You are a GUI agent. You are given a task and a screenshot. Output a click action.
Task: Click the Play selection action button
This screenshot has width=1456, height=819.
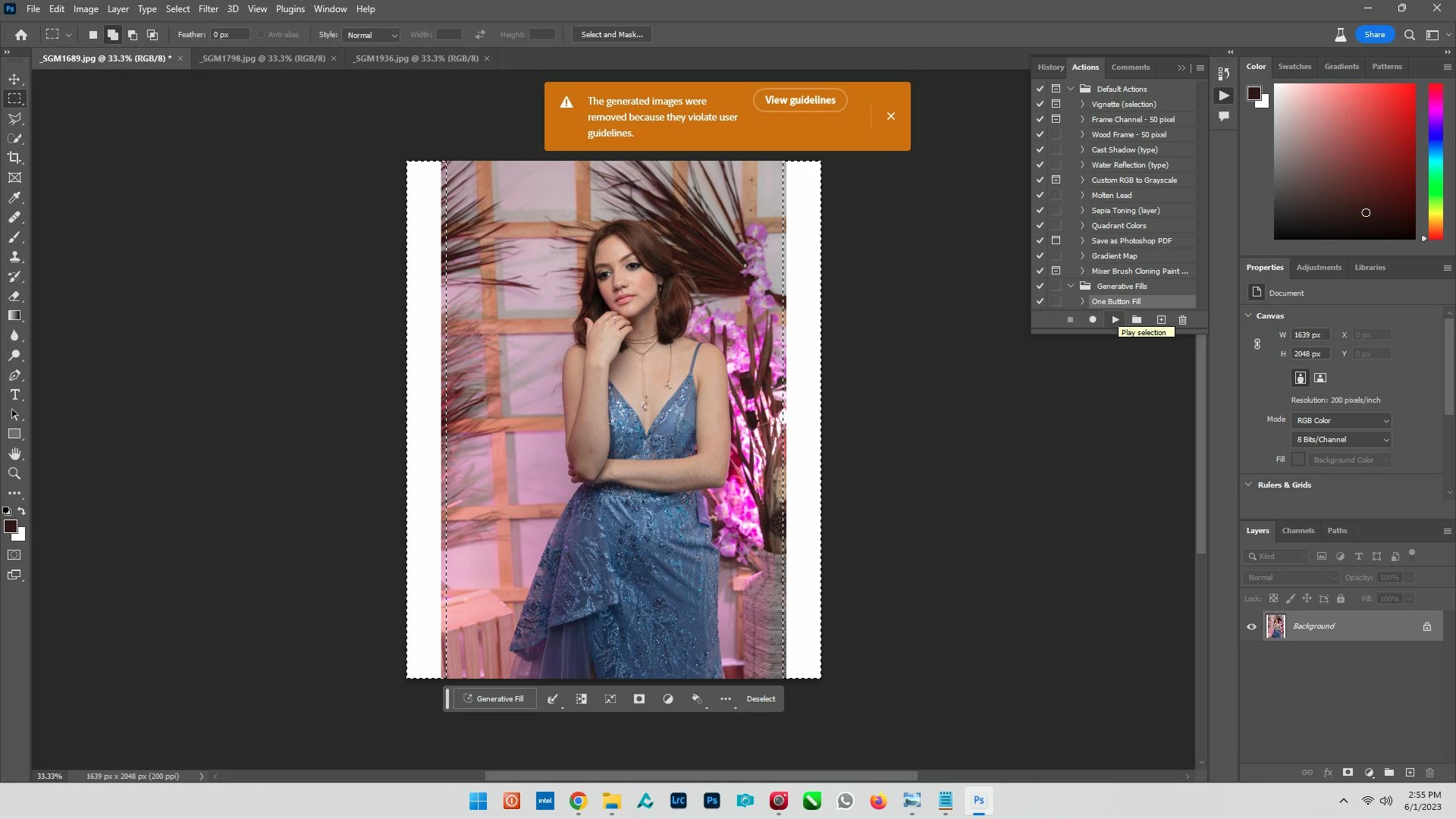(x=1115, y=319)
